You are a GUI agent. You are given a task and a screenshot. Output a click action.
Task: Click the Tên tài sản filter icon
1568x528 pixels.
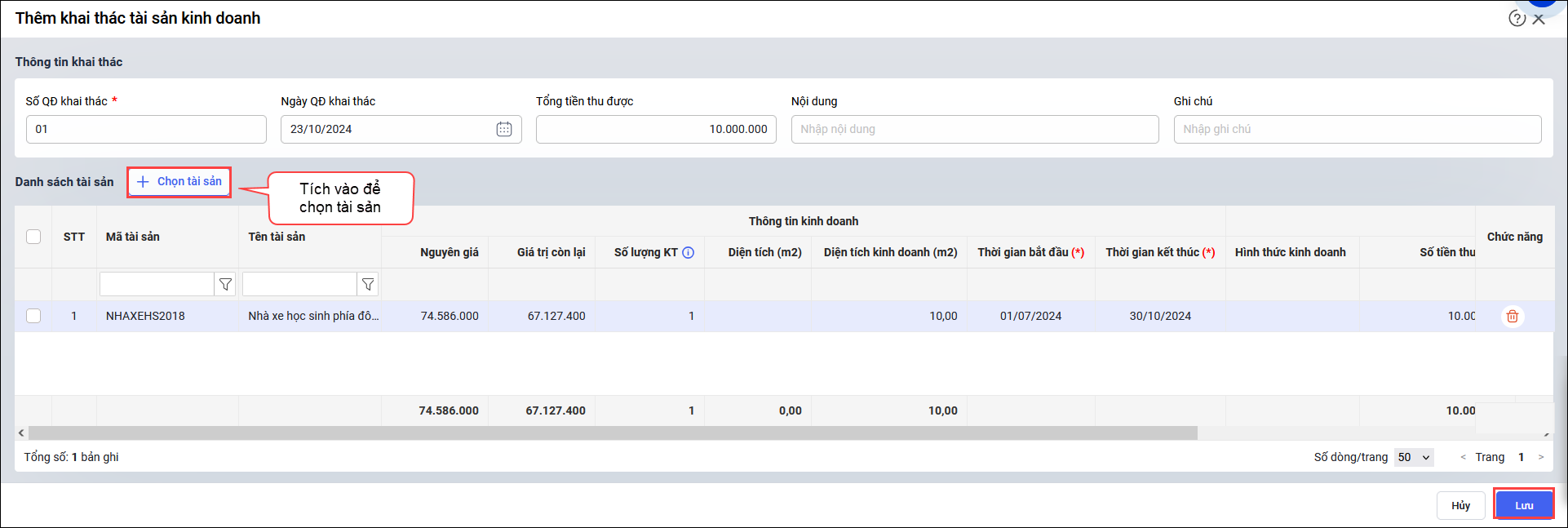368,284
